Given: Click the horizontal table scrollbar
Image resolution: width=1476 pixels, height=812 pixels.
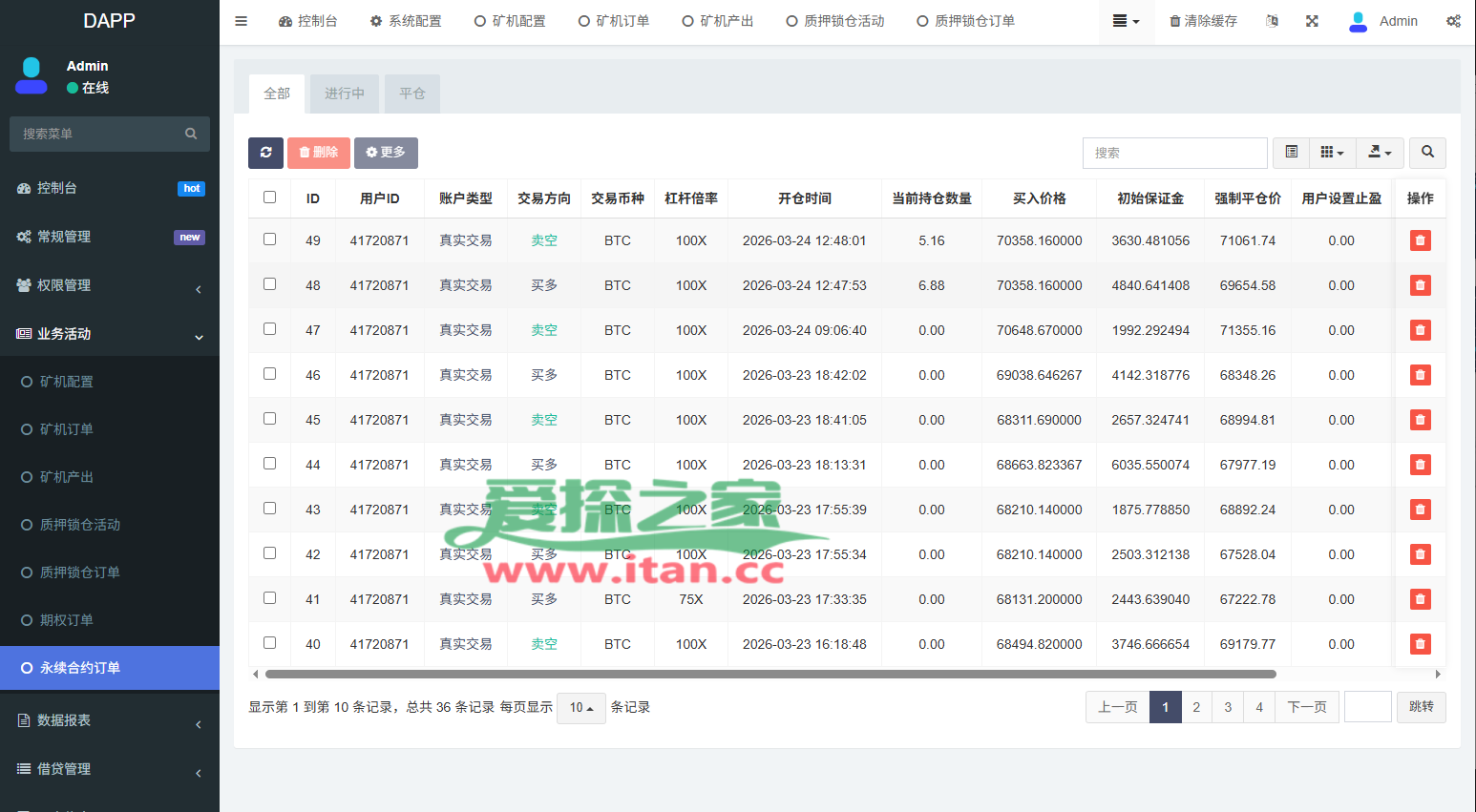Looking at the screenshot, I should pyautogui.click(x=770, y=674).
